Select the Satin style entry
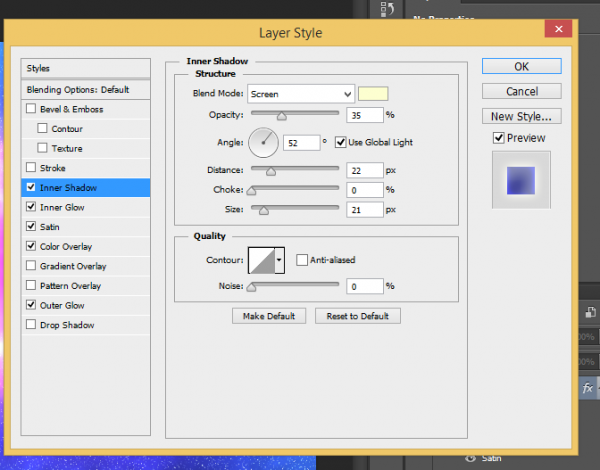This screenshot has width=600, height=470. tap(52, 227)
